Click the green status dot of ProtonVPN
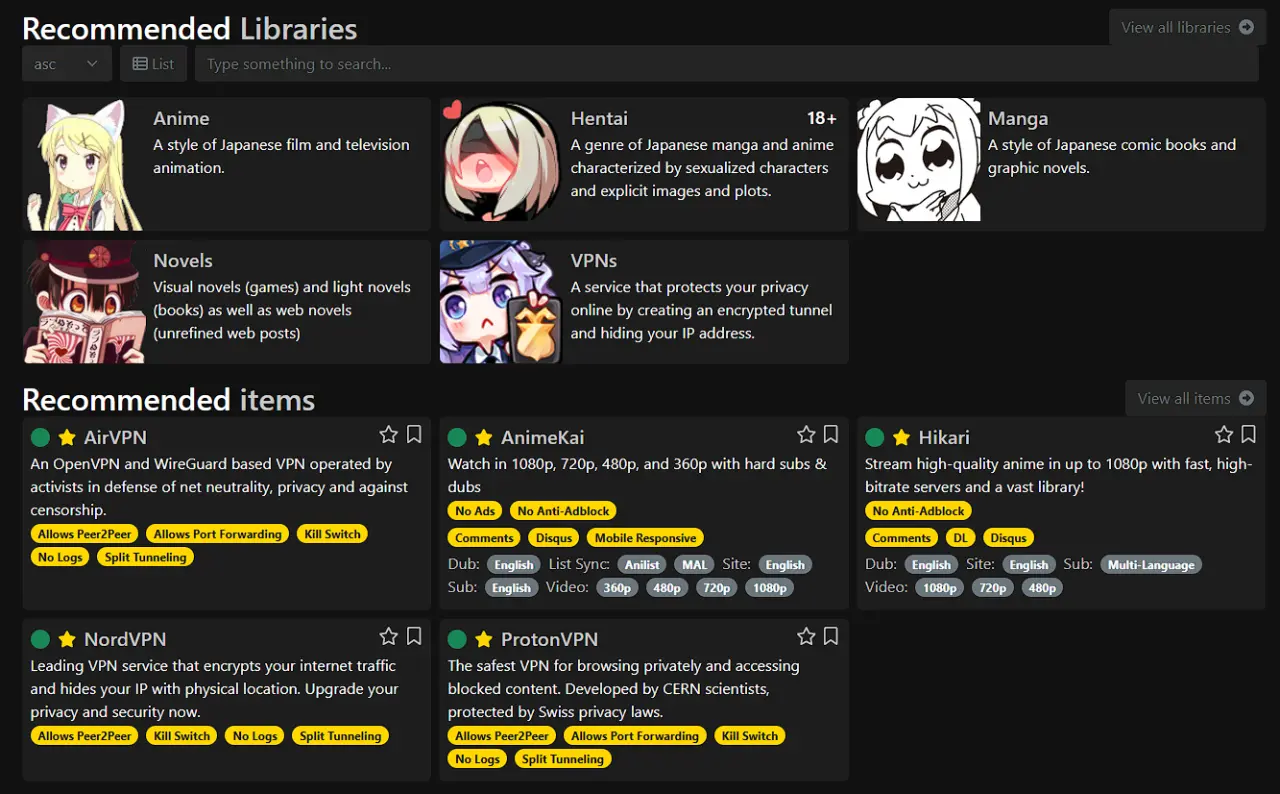 click(x=457, y=640)
